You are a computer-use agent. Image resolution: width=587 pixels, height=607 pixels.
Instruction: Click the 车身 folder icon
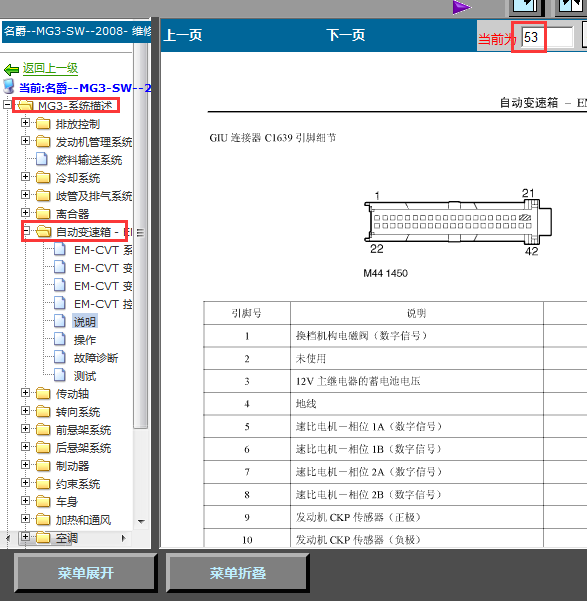point(43,501)
